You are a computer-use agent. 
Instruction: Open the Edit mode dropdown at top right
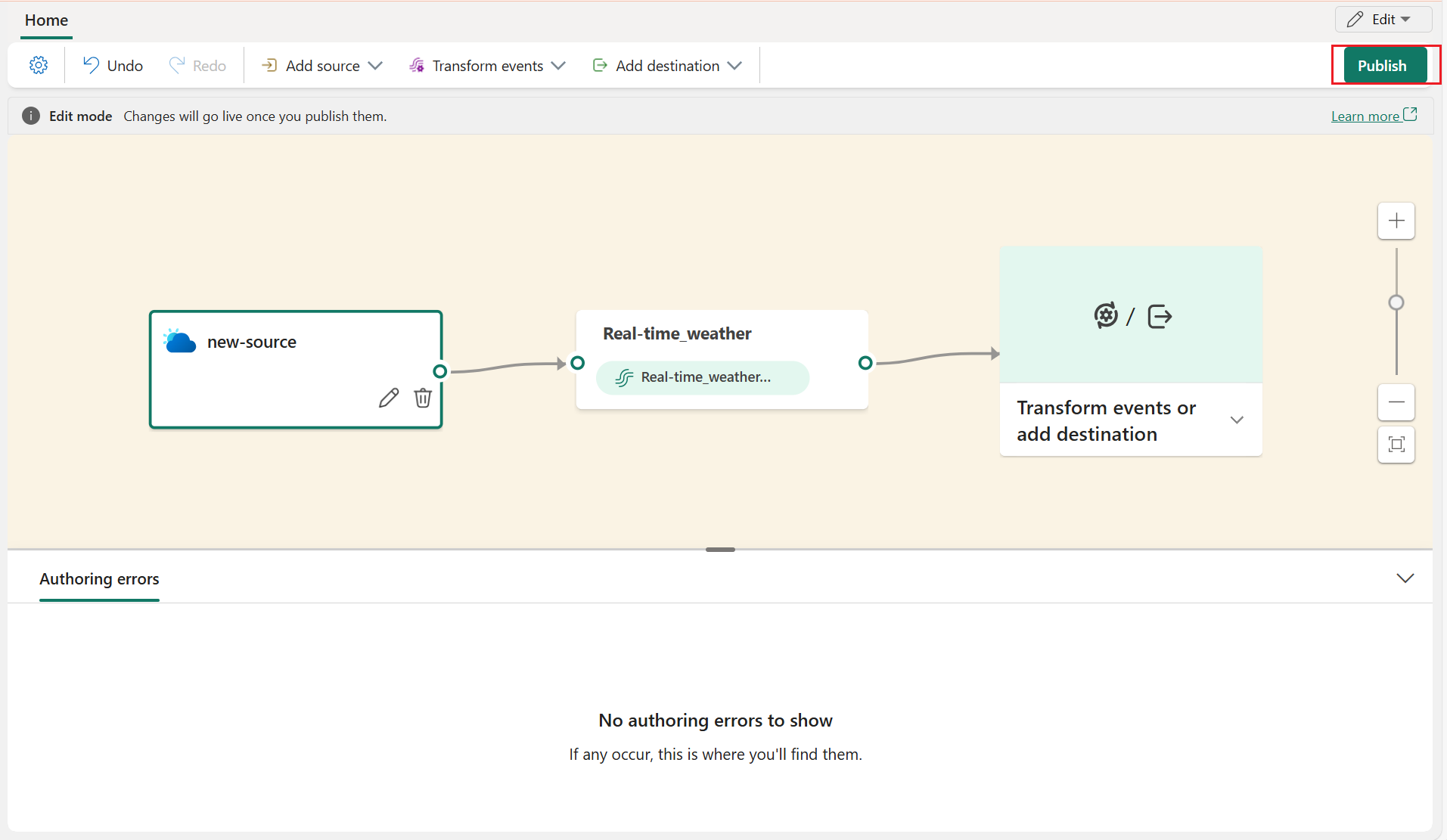(1382, 20)
